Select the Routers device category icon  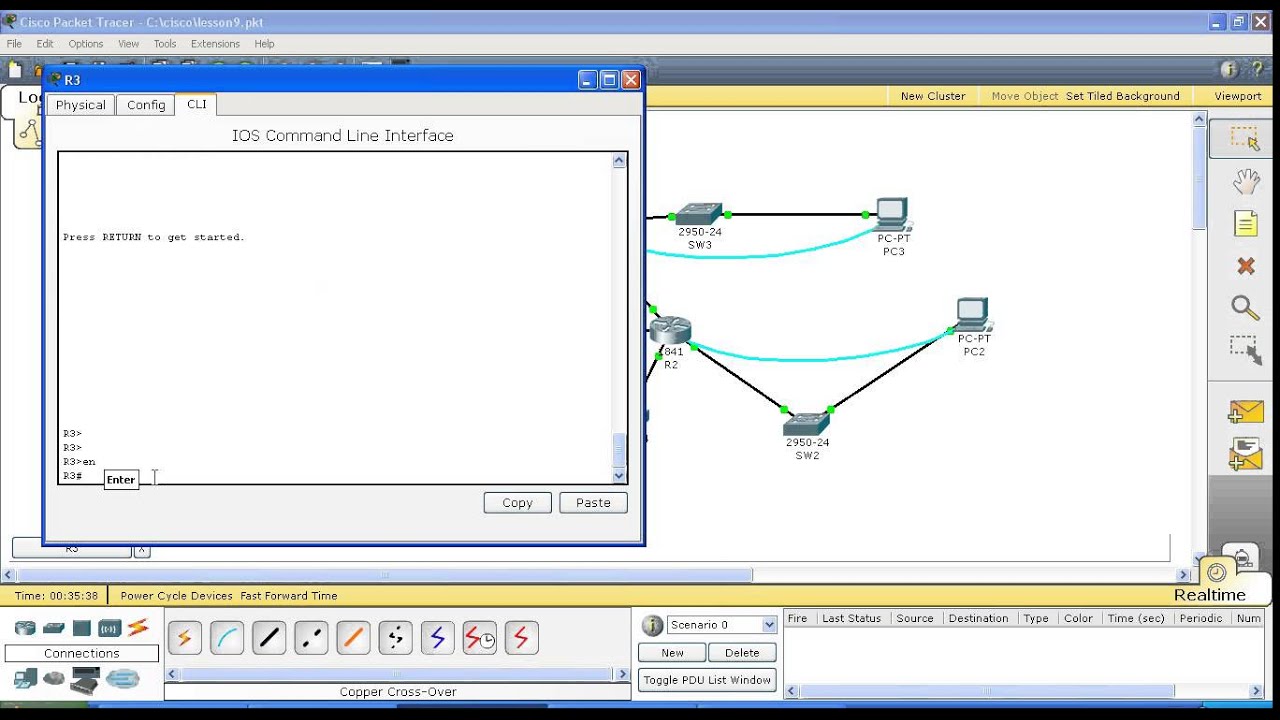[x=25, y=628]
